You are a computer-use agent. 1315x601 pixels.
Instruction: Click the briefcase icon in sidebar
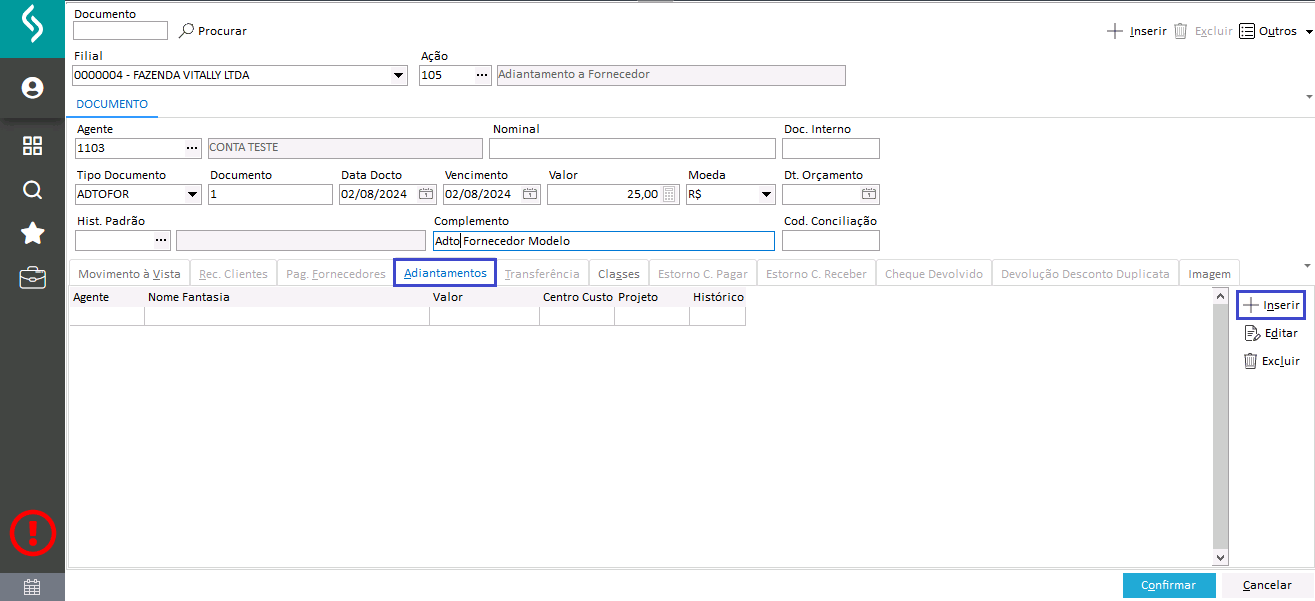coord(32,277)
